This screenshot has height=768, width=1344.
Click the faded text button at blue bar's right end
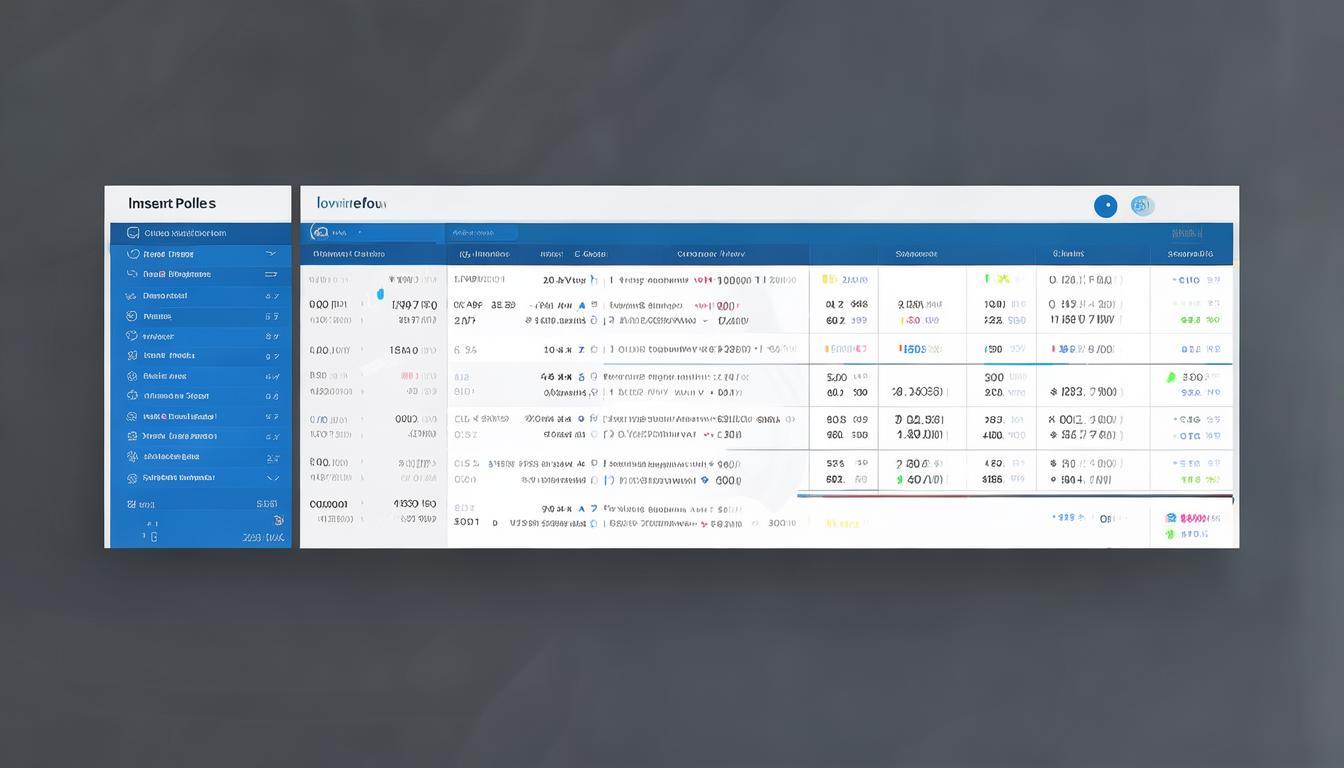coord(1186,233)
